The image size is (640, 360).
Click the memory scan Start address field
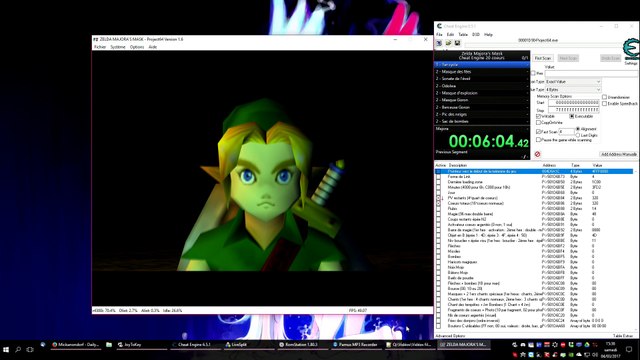coord(573,102)
